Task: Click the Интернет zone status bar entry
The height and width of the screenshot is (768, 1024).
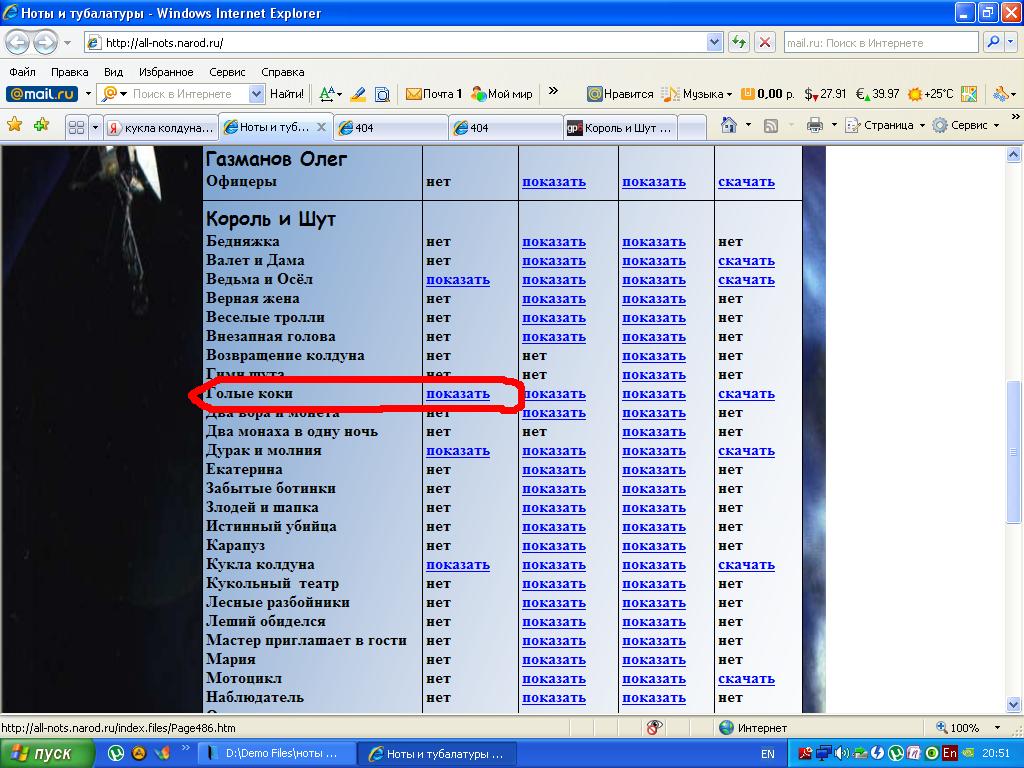Action: click(x=753, y=728)
